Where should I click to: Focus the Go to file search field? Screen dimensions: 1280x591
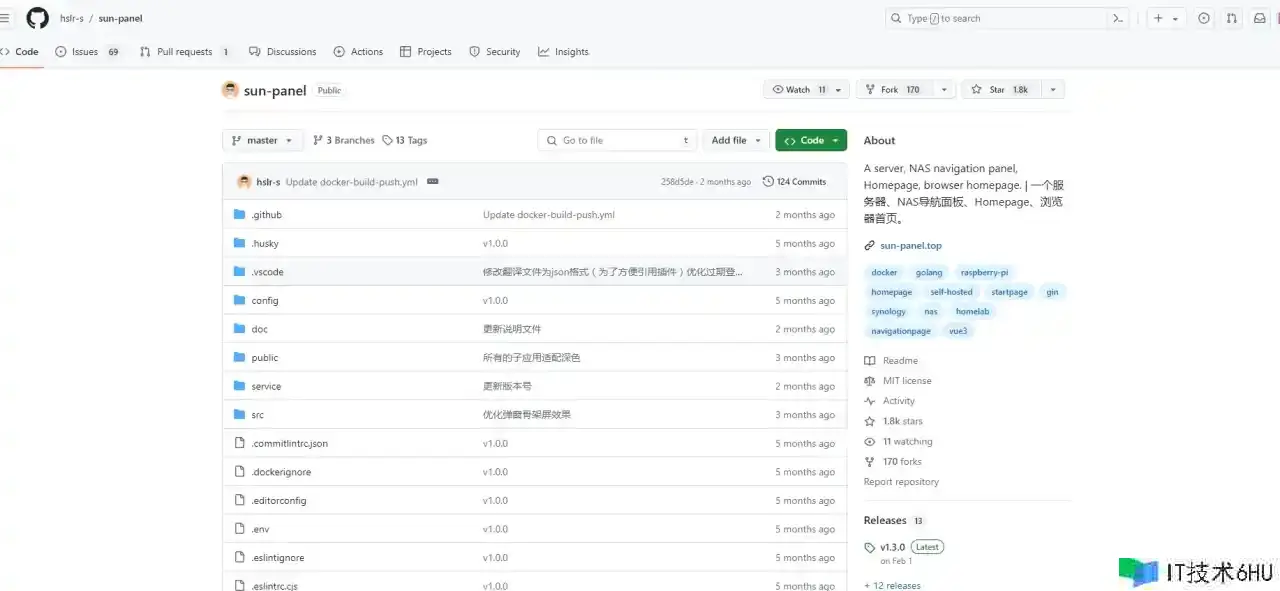click(618, 141)
